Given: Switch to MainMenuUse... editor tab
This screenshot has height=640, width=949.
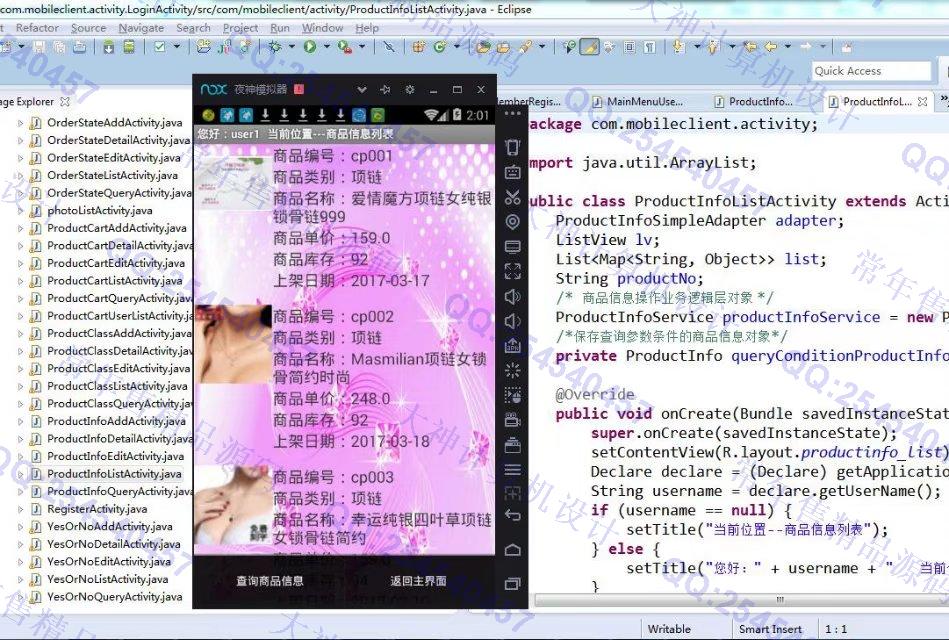Looking at the screenshot, I should pyautogui.click(x=638, y=102).
